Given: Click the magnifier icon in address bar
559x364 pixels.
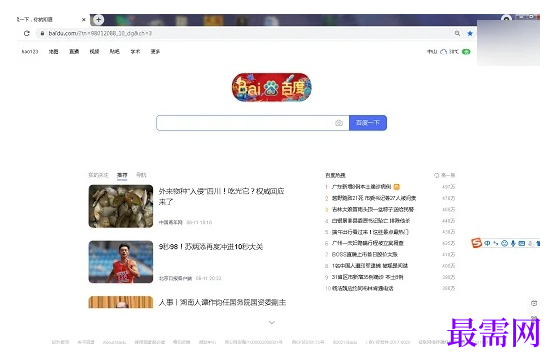Looking at the screenshot, I should pyautogui.click(x=457, y=33).
